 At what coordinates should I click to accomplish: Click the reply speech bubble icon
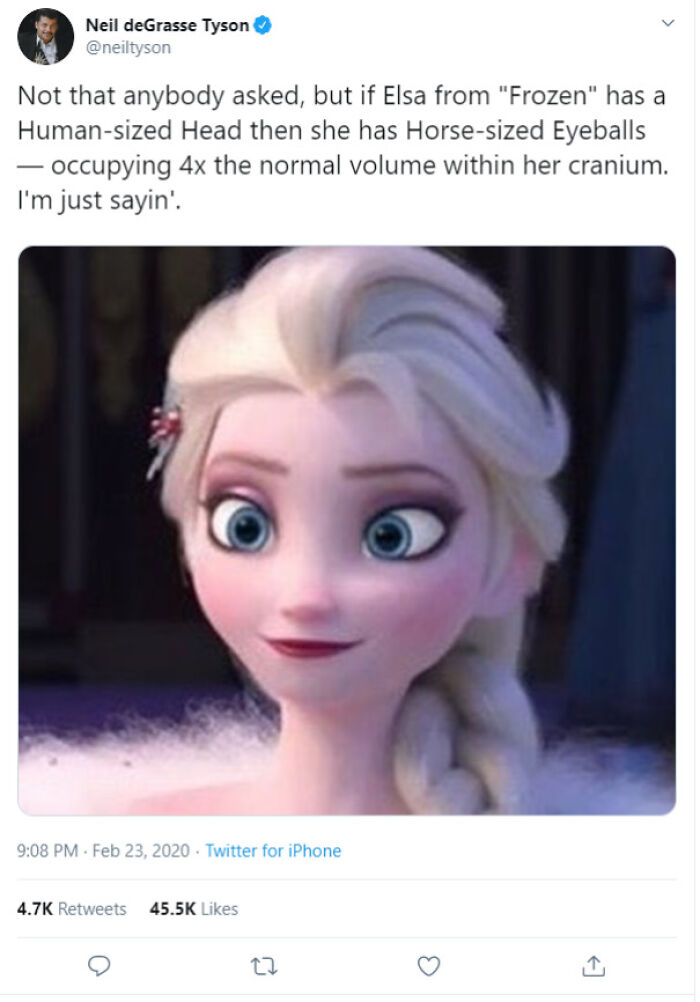(x=99, y=966)
